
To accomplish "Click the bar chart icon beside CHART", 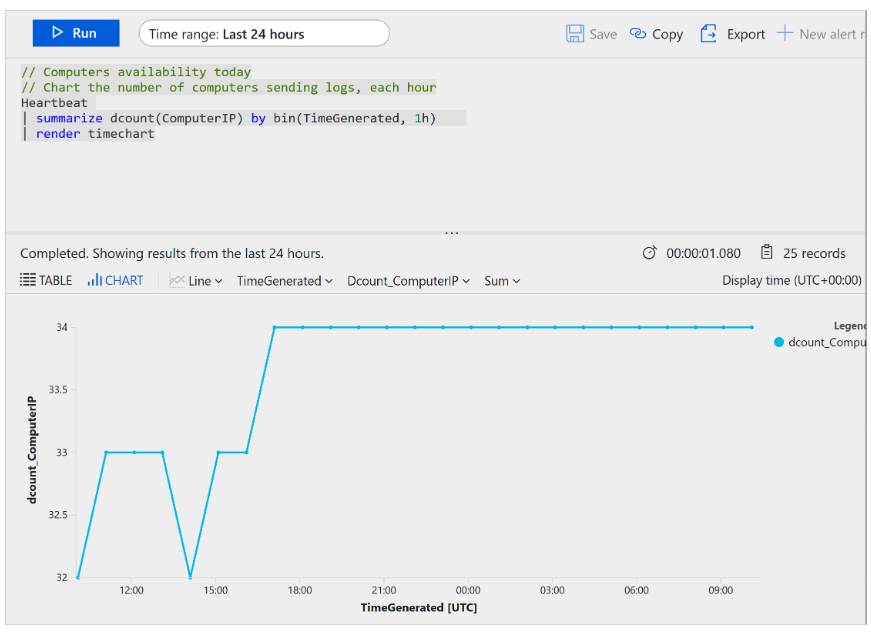I will pos(97,280).
